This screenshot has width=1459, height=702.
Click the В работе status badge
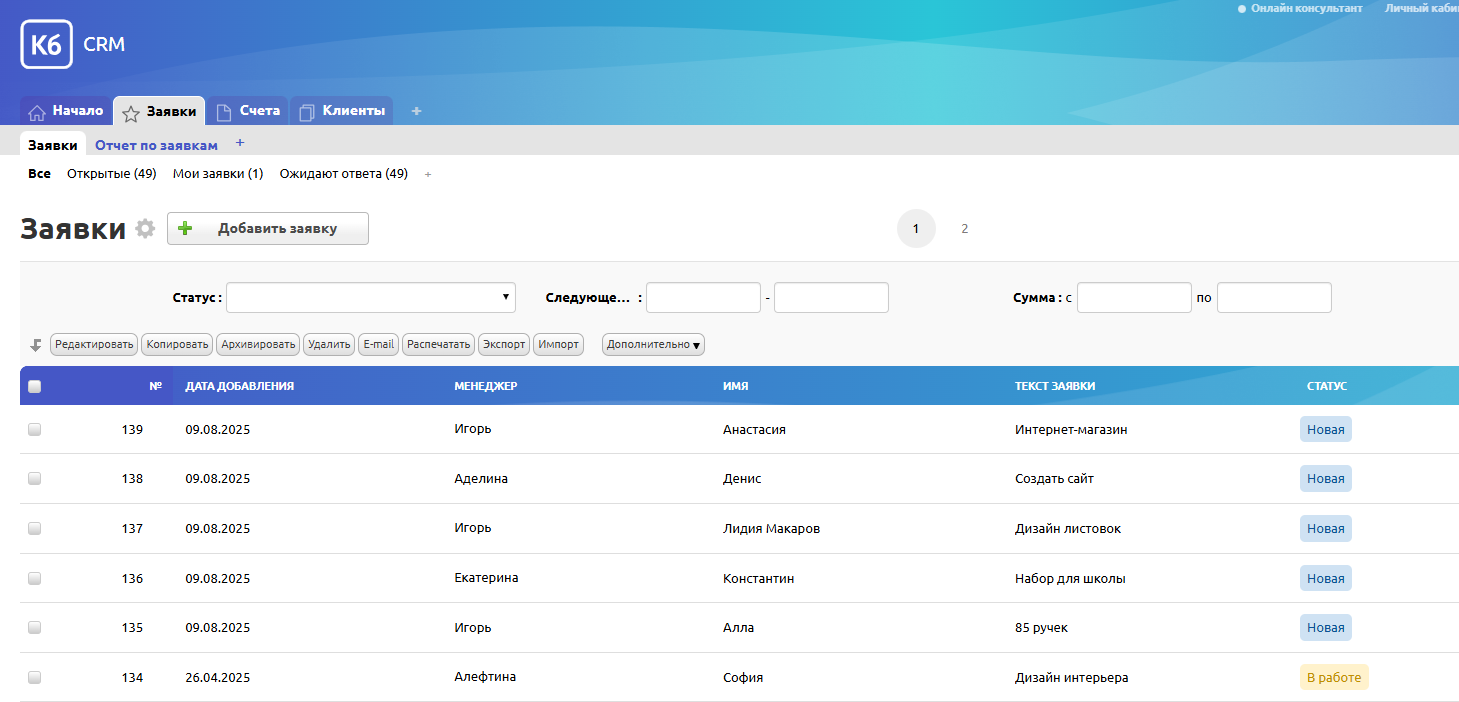[1333, 677]
